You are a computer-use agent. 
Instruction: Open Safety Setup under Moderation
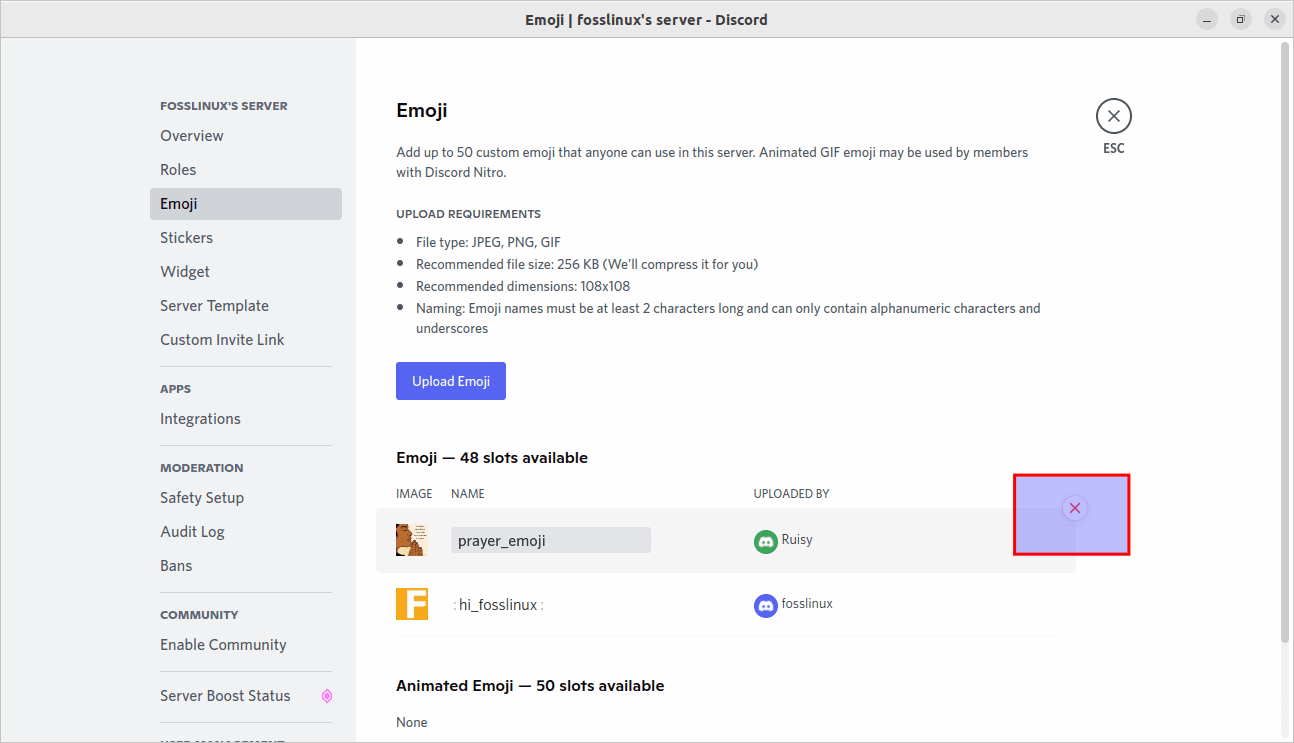coord(246,498)
